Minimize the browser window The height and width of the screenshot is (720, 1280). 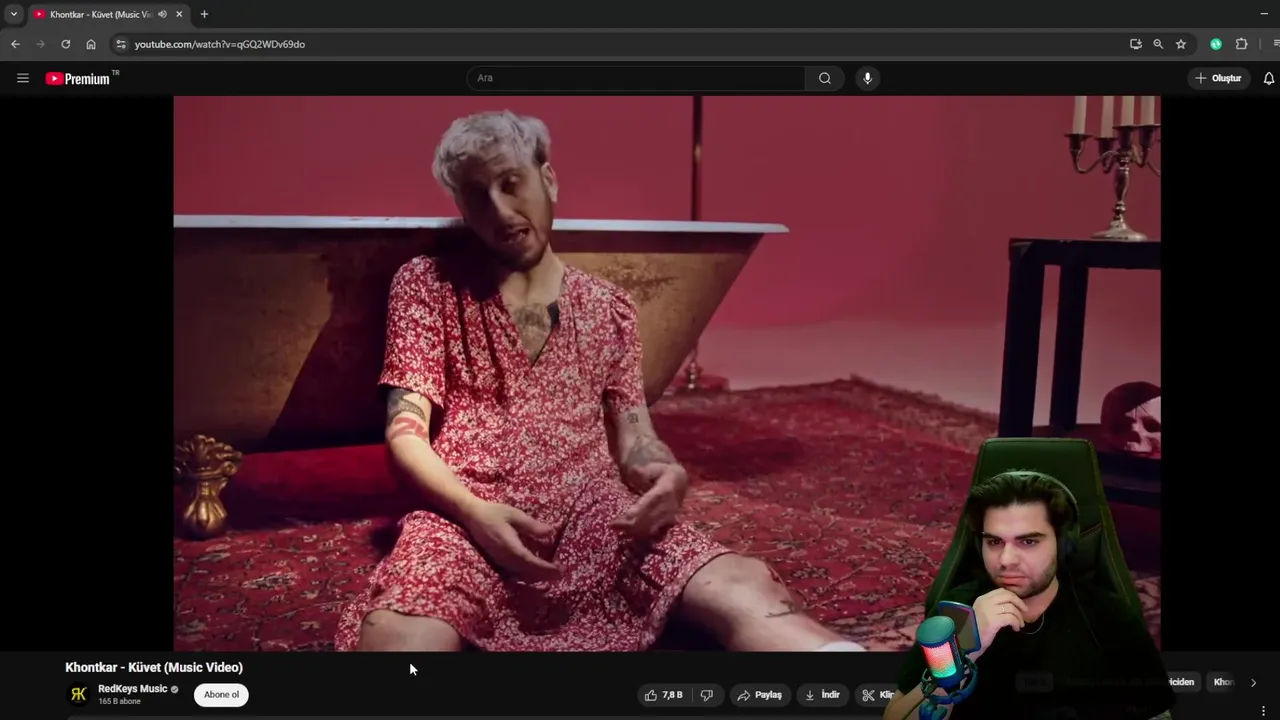point(1264,14)
